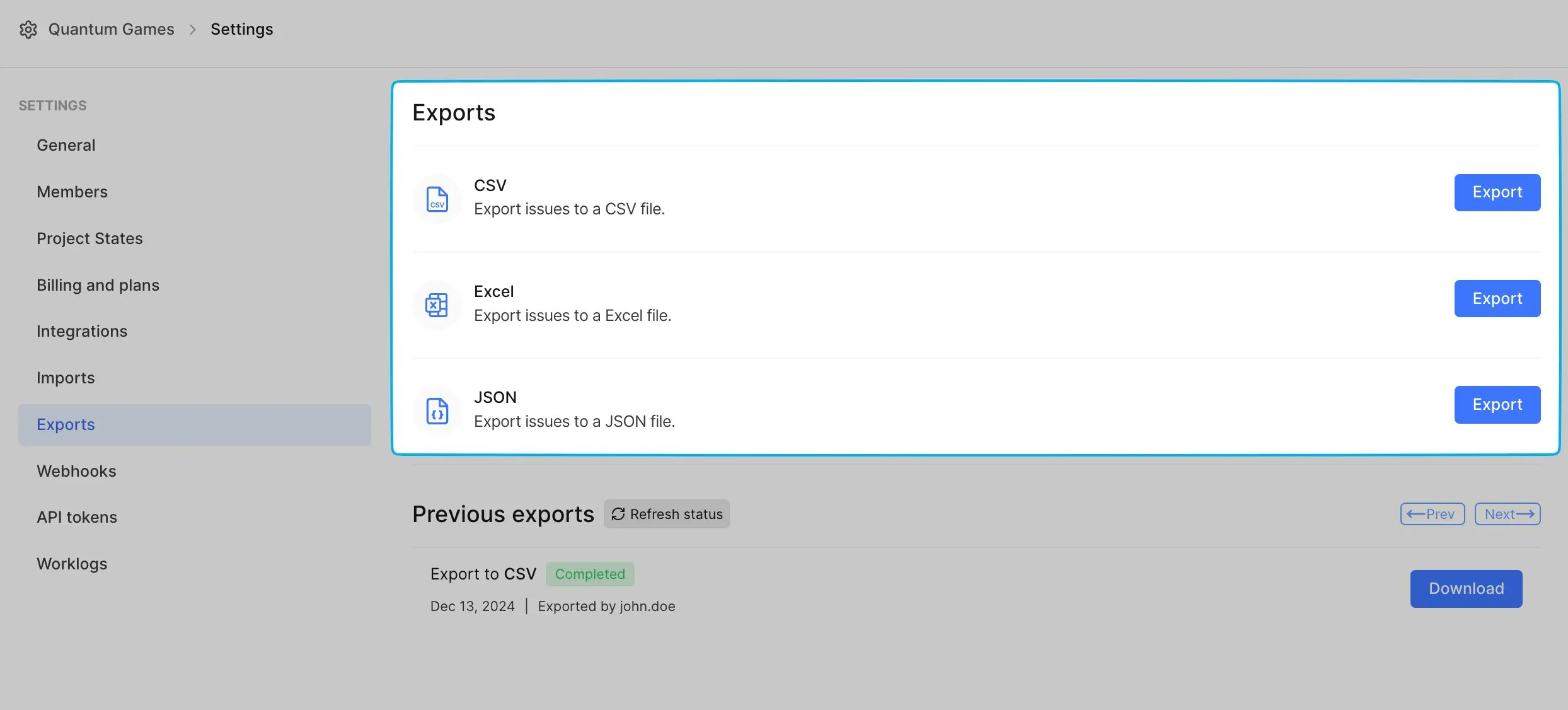This screenshot has height=710, width=1568.
Task: Refresh the status of previous exports
Action: [x=666, y=514]
